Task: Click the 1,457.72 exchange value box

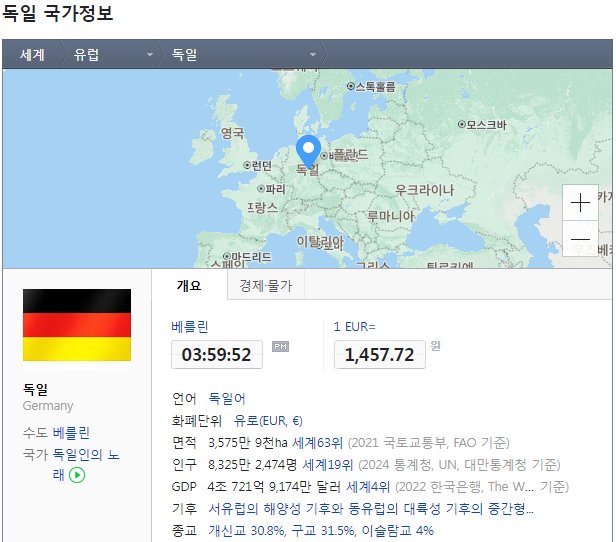Action: pyautogui.click(x=380, y=354)
